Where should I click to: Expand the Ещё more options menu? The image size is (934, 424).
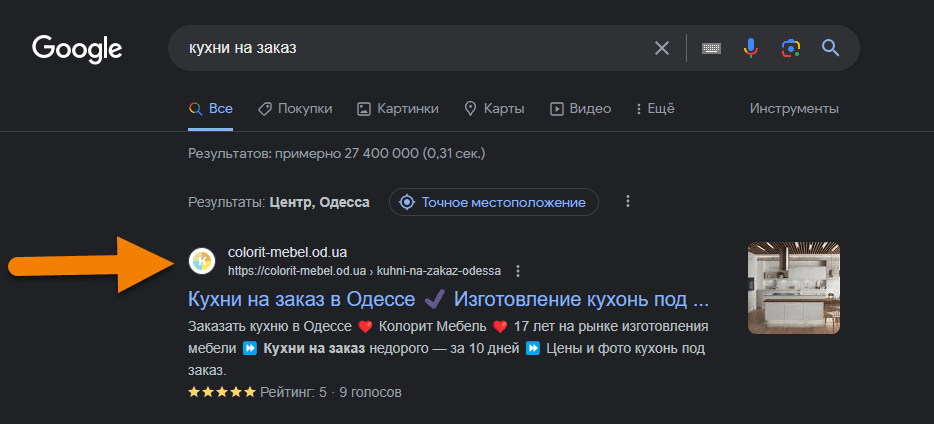tap(653, 108)
